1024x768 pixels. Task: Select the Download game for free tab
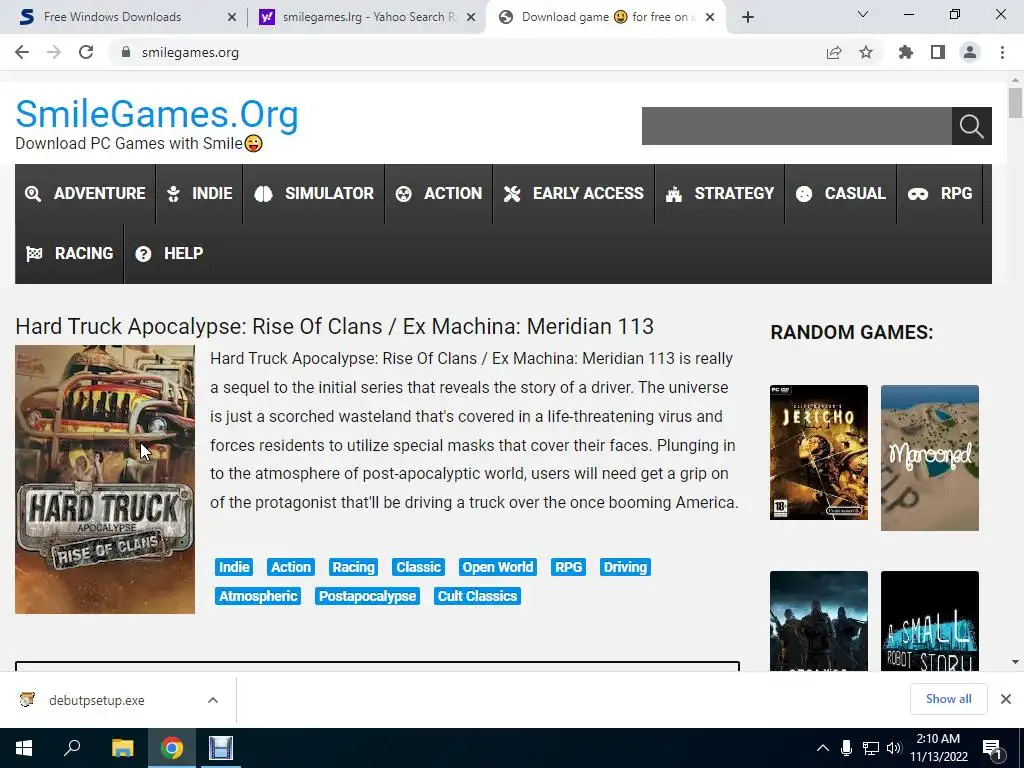(604, 17)
